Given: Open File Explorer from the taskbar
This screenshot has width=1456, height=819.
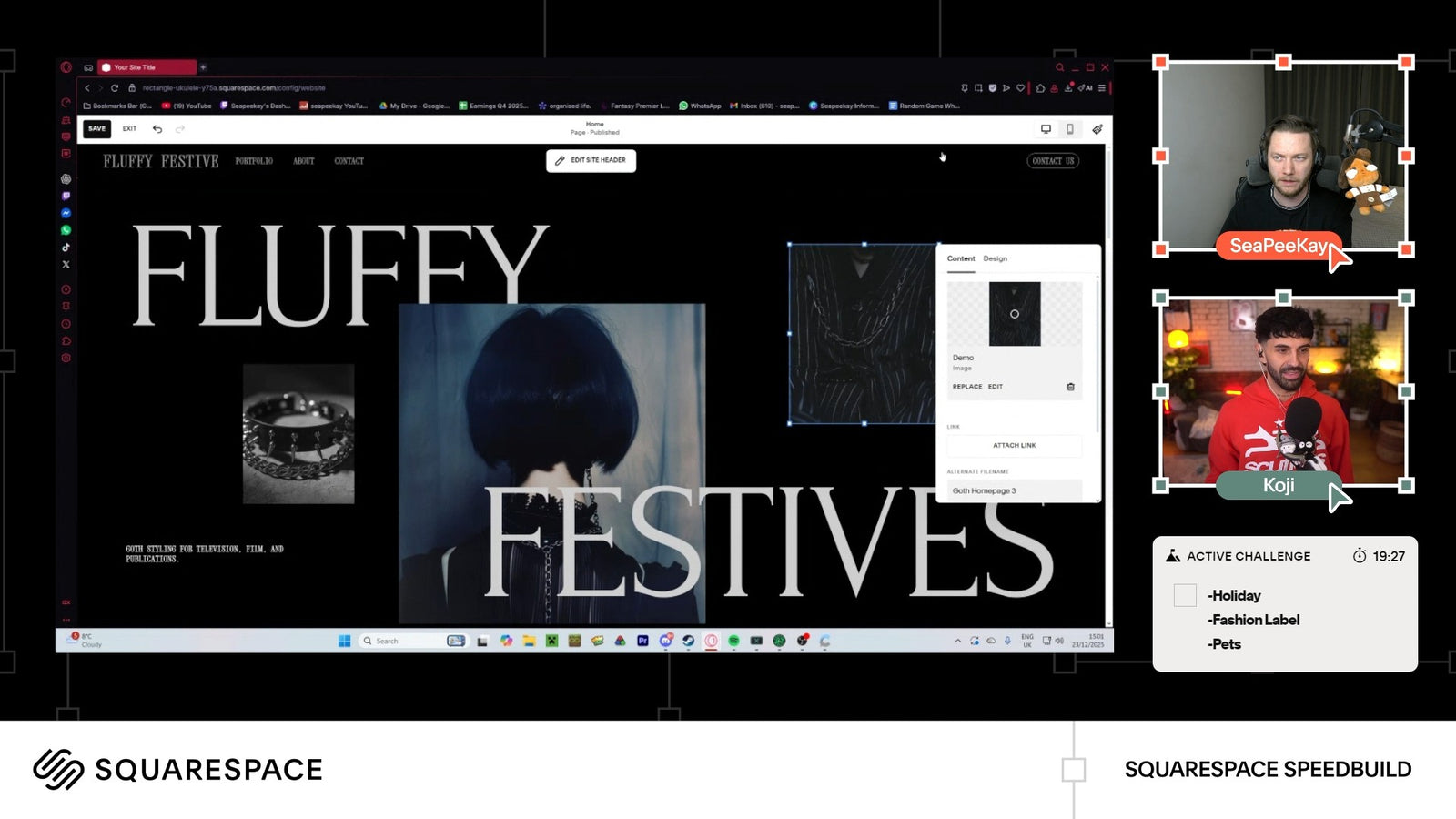Looking at the screenshot, I should click(529, 641).
